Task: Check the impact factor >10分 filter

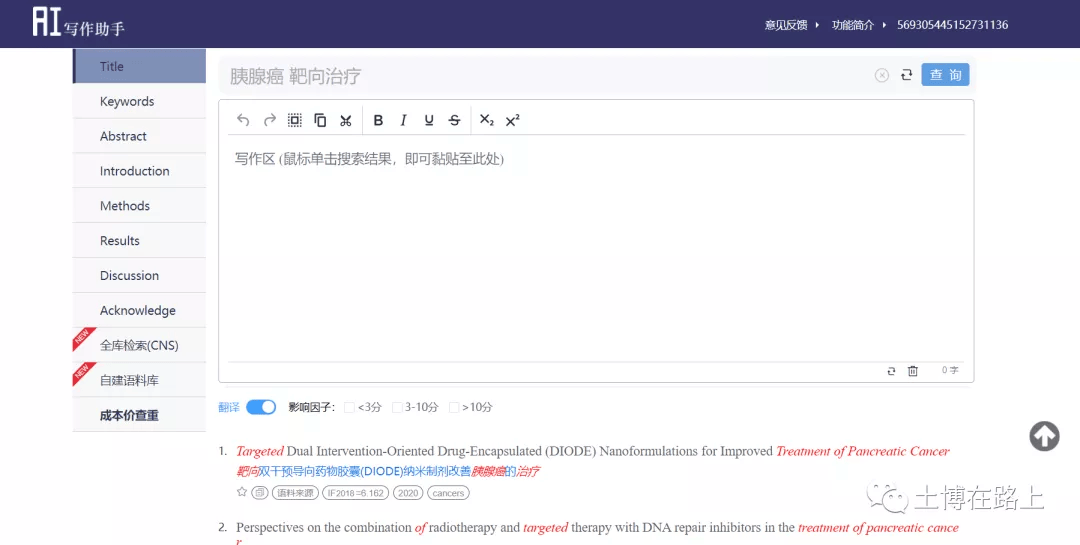Action: point(454,407)
